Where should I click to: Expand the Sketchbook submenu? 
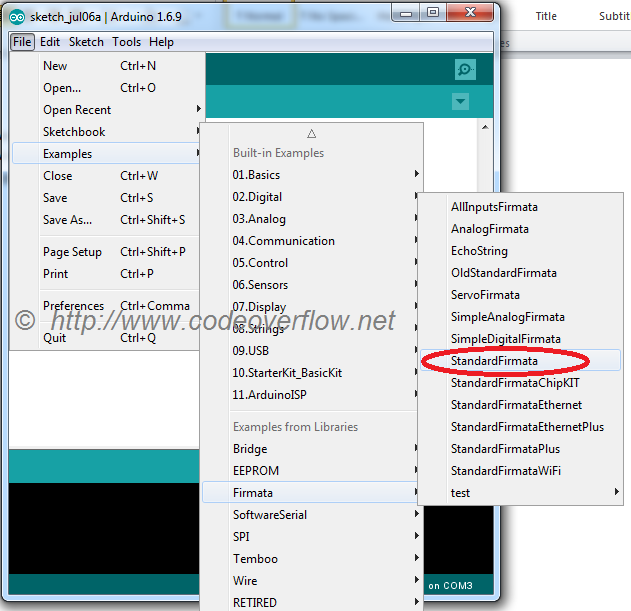coord(106,132)
